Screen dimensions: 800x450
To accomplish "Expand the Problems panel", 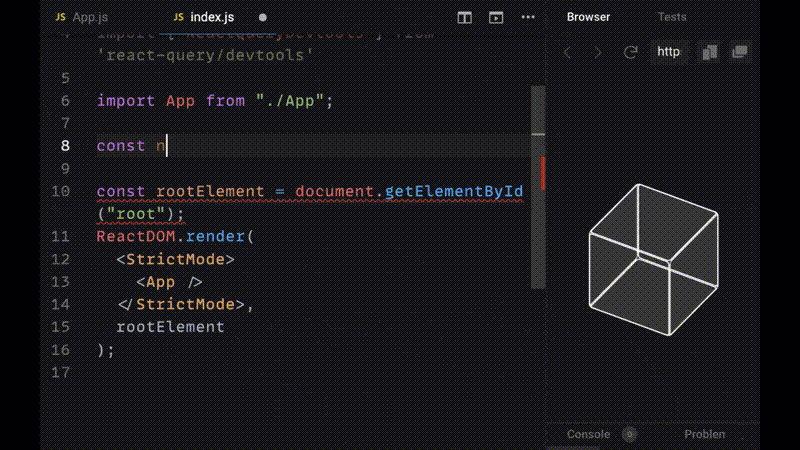I will tap(704, 434).
